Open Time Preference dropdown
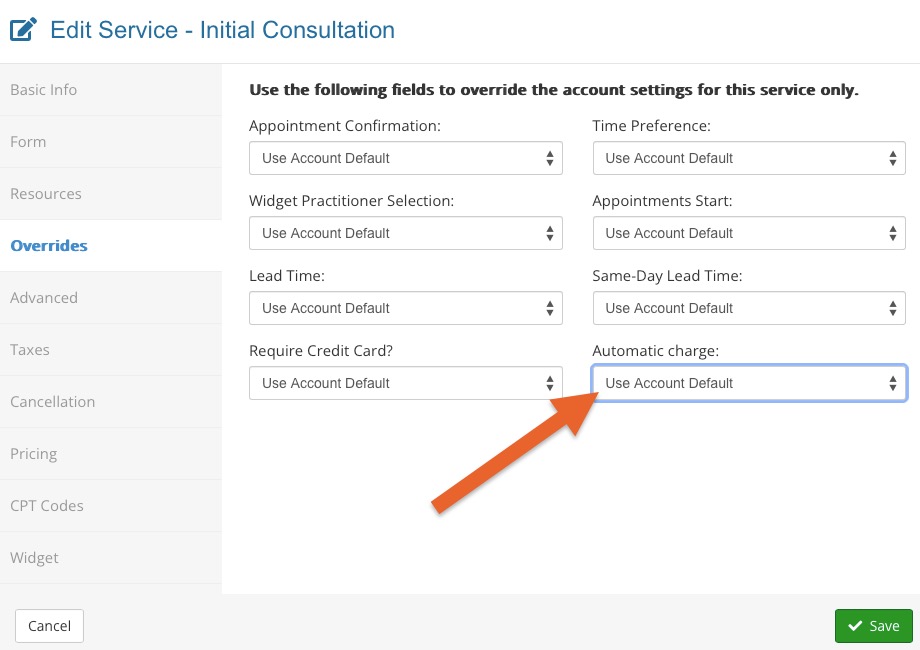 (749, 158)
